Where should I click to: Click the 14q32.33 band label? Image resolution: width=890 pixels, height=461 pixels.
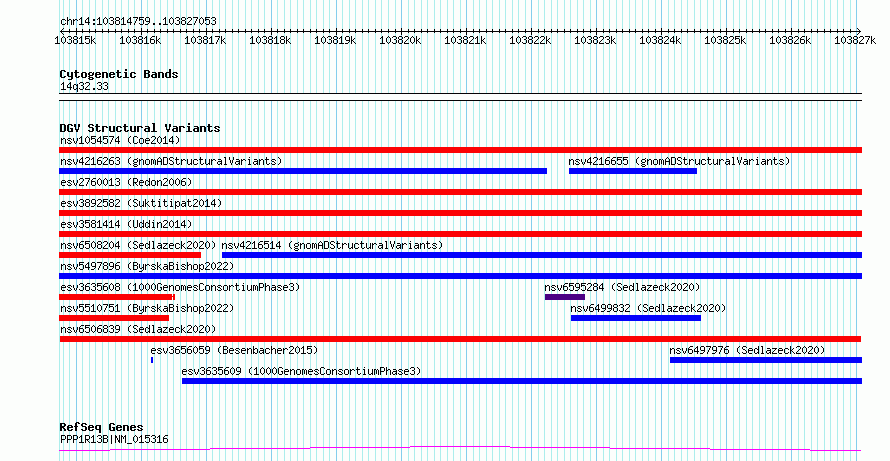84,87
